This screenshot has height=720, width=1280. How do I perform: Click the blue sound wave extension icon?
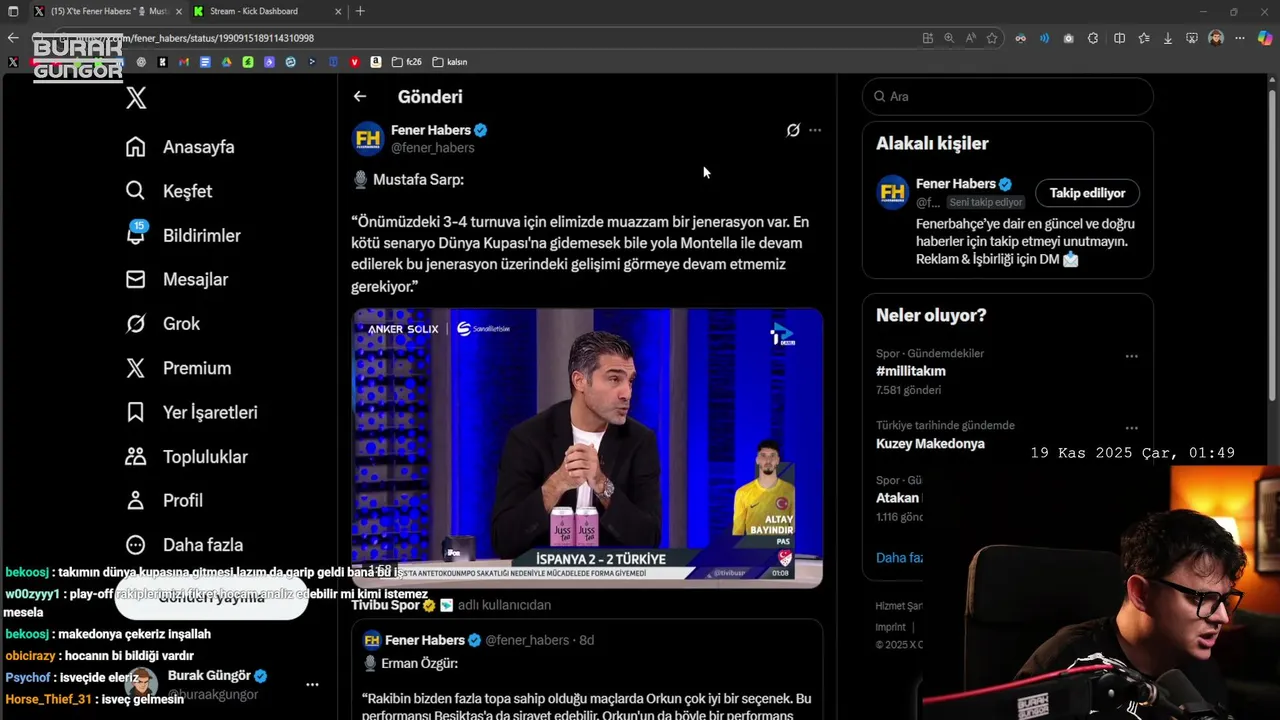[1044, 38]
